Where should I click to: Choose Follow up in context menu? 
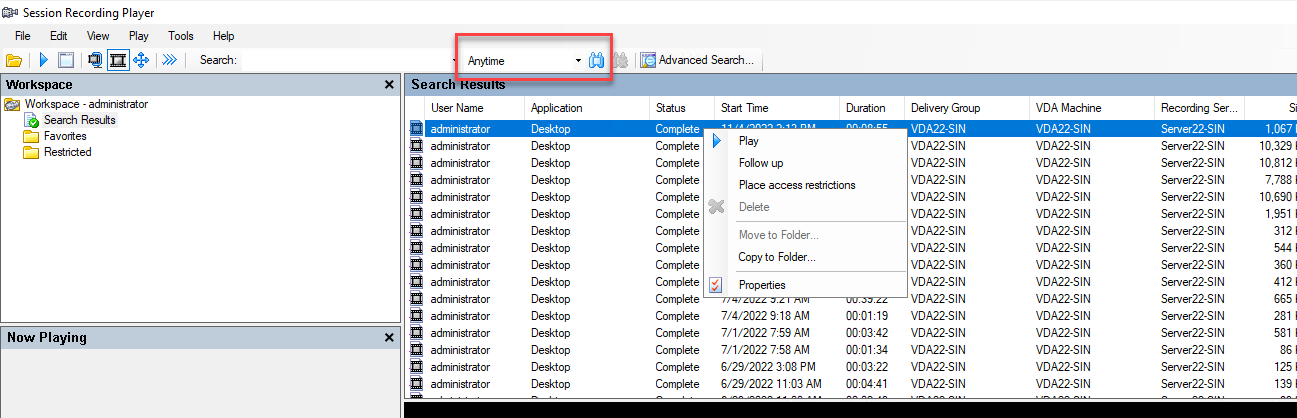(805, 163)
